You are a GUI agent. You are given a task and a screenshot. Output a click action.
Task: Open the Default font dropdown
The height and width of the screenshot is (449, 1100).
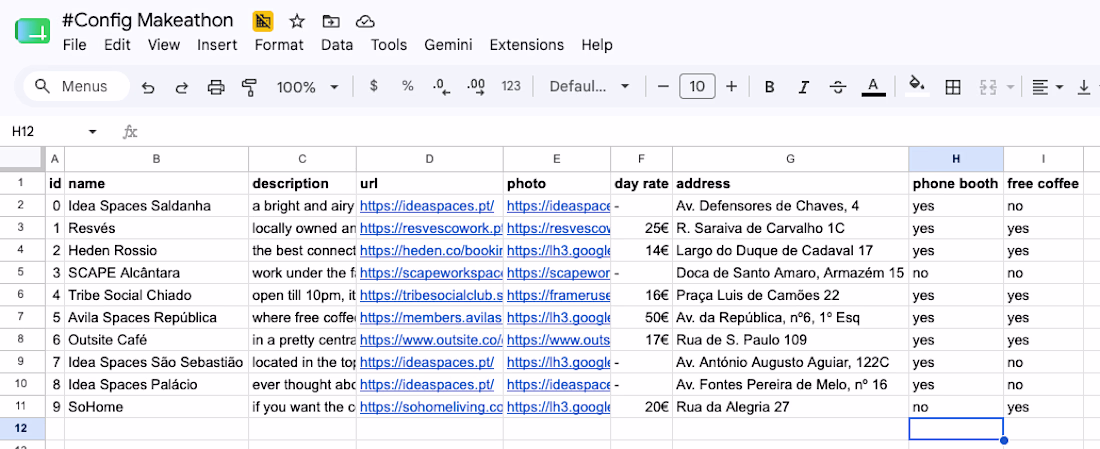click(589, 86)
